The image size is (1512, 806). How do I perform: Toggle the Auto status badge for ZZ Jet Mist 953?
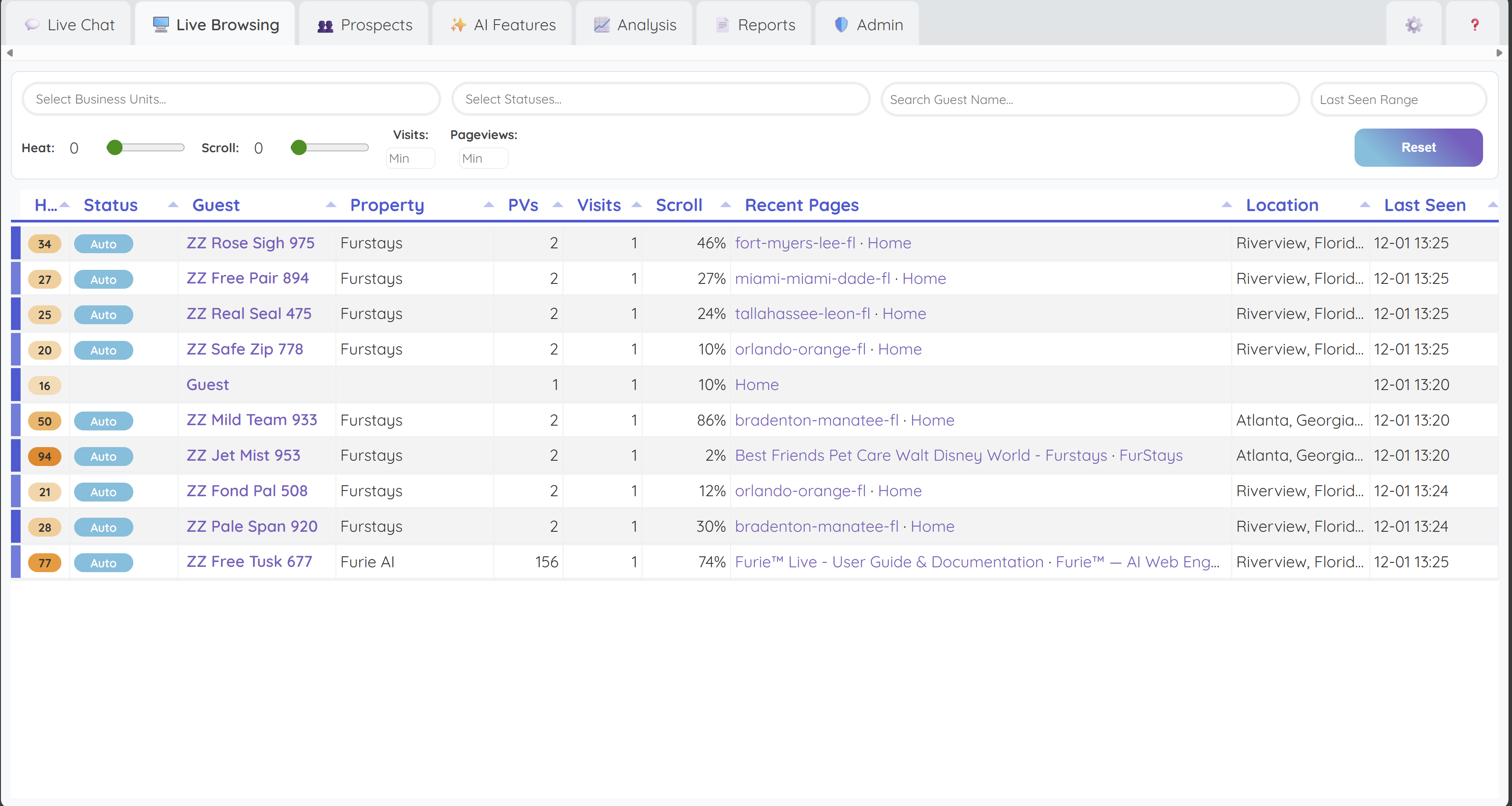click(x=103, y=456)
